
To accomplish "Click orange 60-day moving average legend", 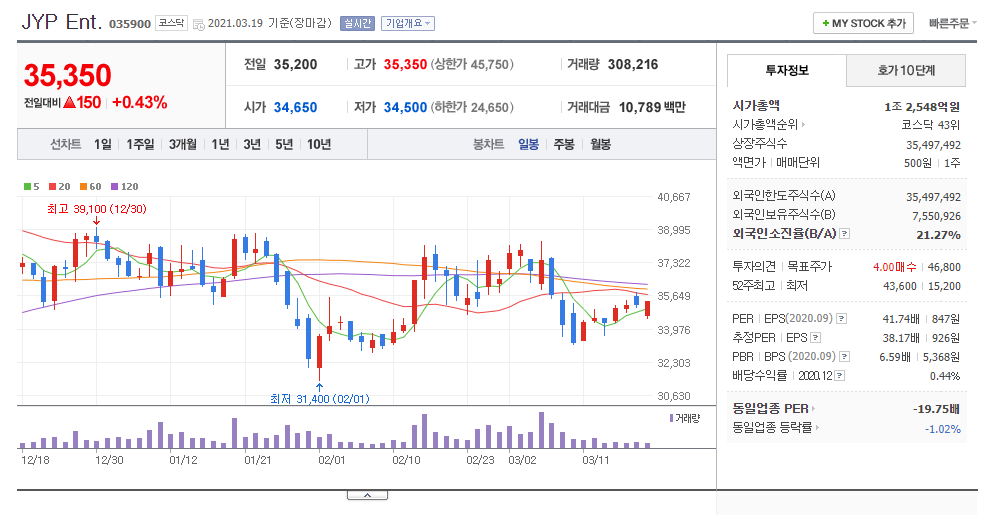I will [91, 187].
